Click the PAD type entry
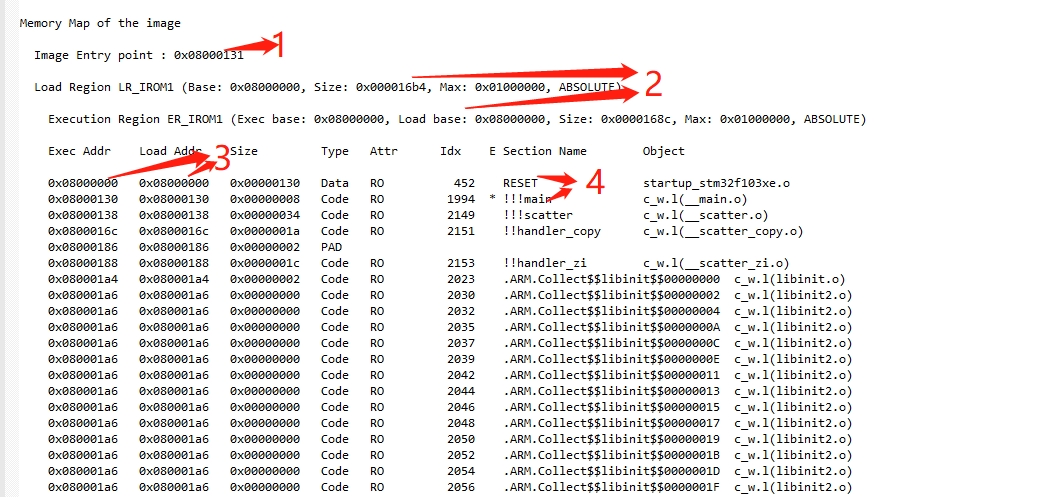1063x497 pixels. tap(331, 247)
